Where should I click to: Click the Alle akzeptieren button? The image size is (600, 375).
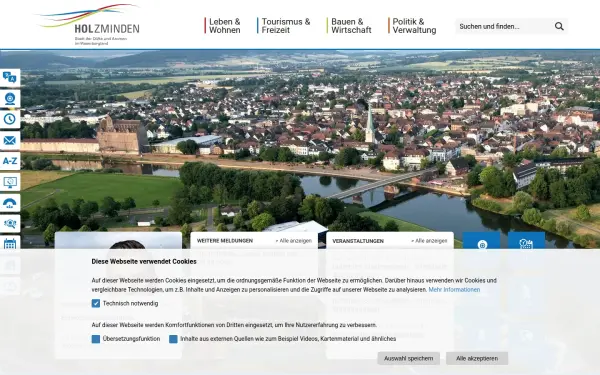click(x=477, y=359)
